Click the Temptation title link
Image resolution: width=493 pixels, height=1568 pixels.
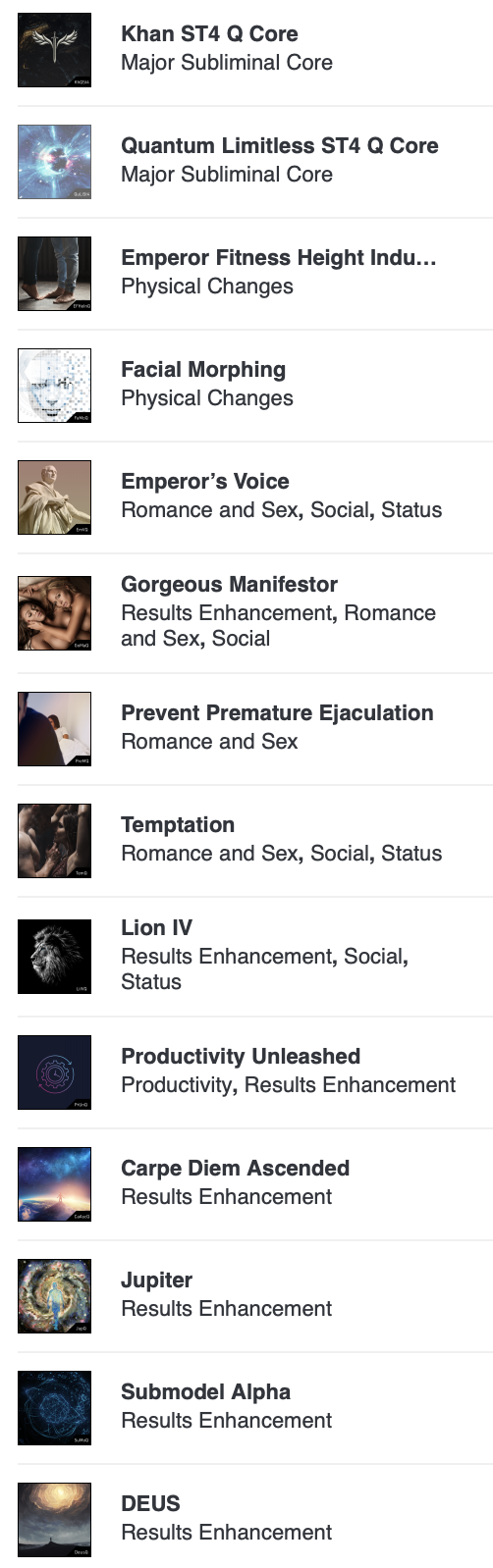(178, 824)
